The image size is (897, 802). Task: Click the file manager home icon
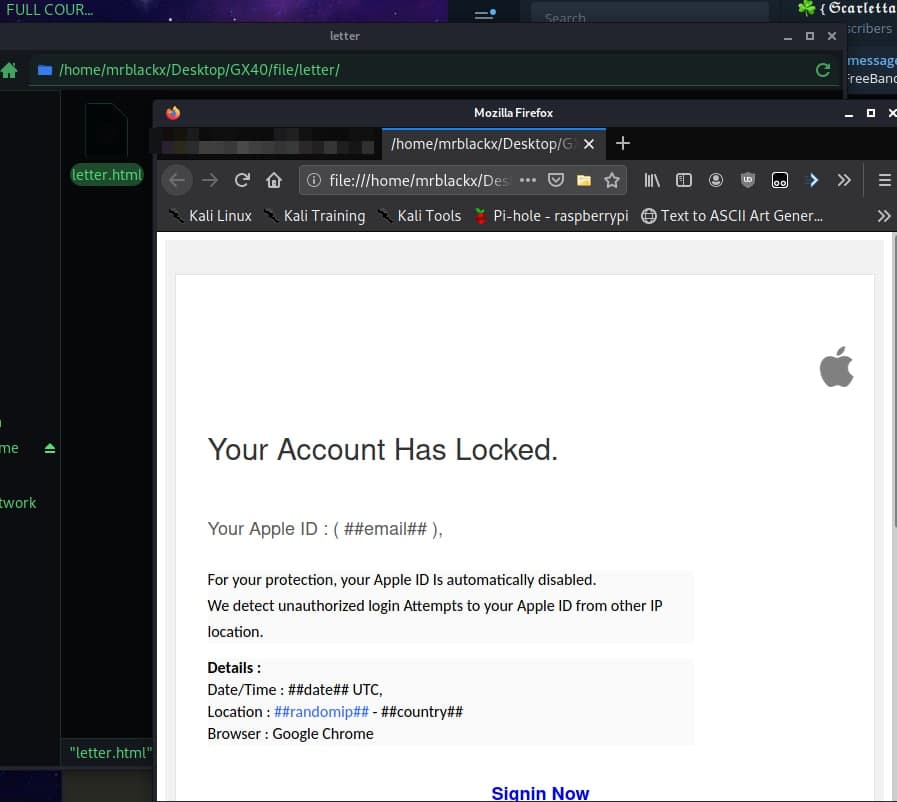[10, 70]
